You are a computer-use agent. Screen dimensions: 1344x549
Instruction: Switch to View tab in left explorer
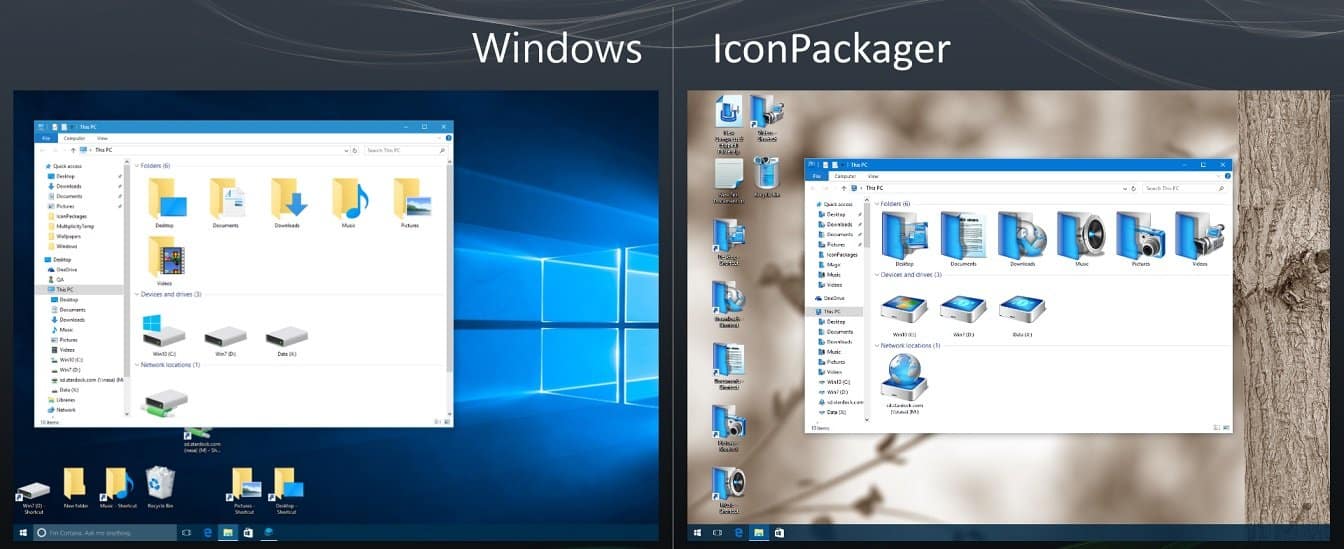(x=103, y=138)
